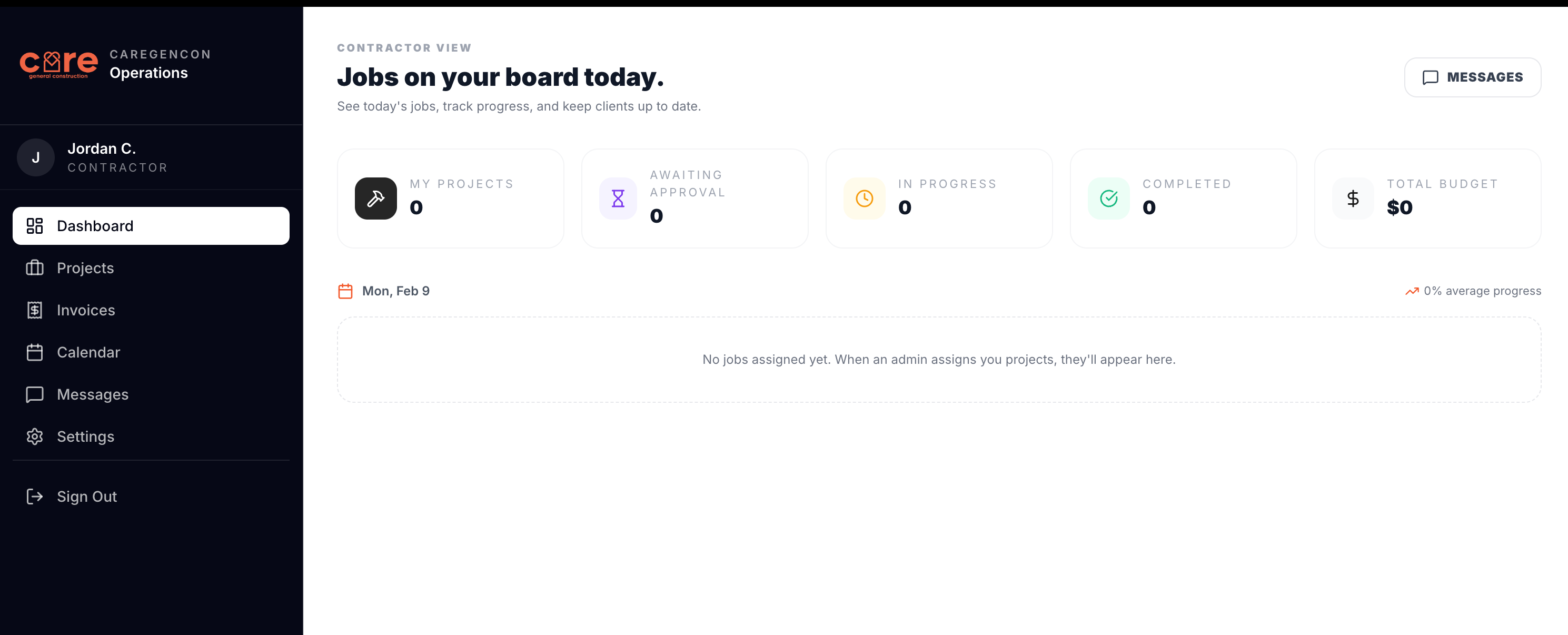The image size is (1568, 635).
Task: Open Settings from the sidebar
Action: (x=151, y=436)
